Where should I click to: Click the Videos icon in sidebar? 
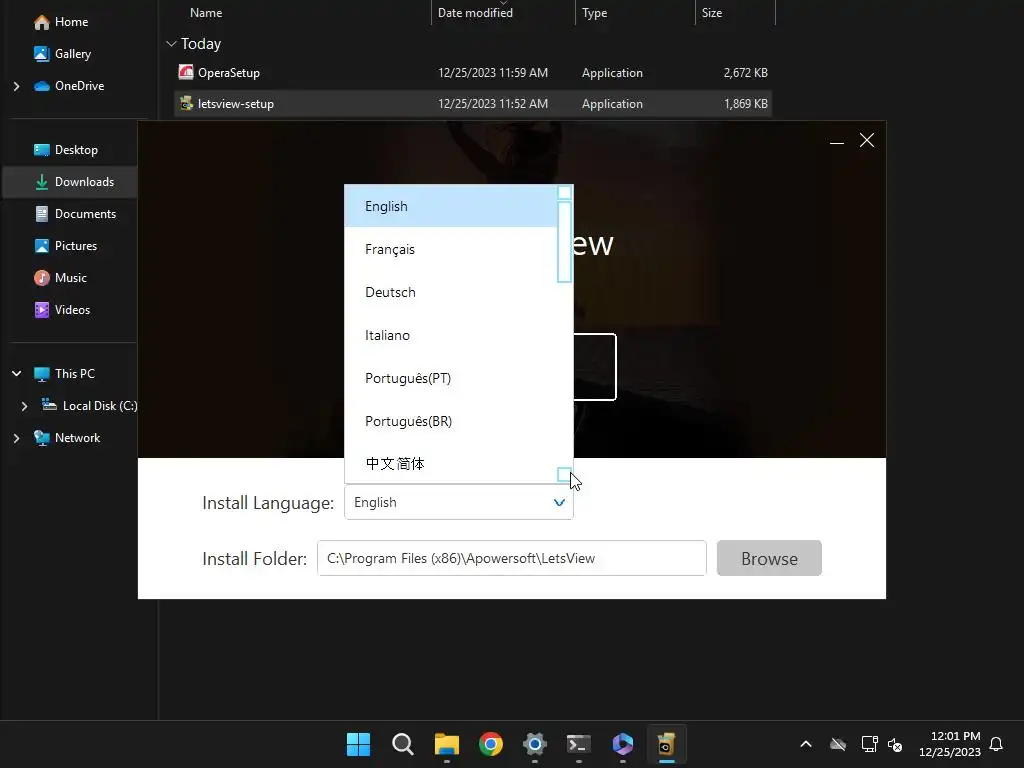tap(42, 310)
